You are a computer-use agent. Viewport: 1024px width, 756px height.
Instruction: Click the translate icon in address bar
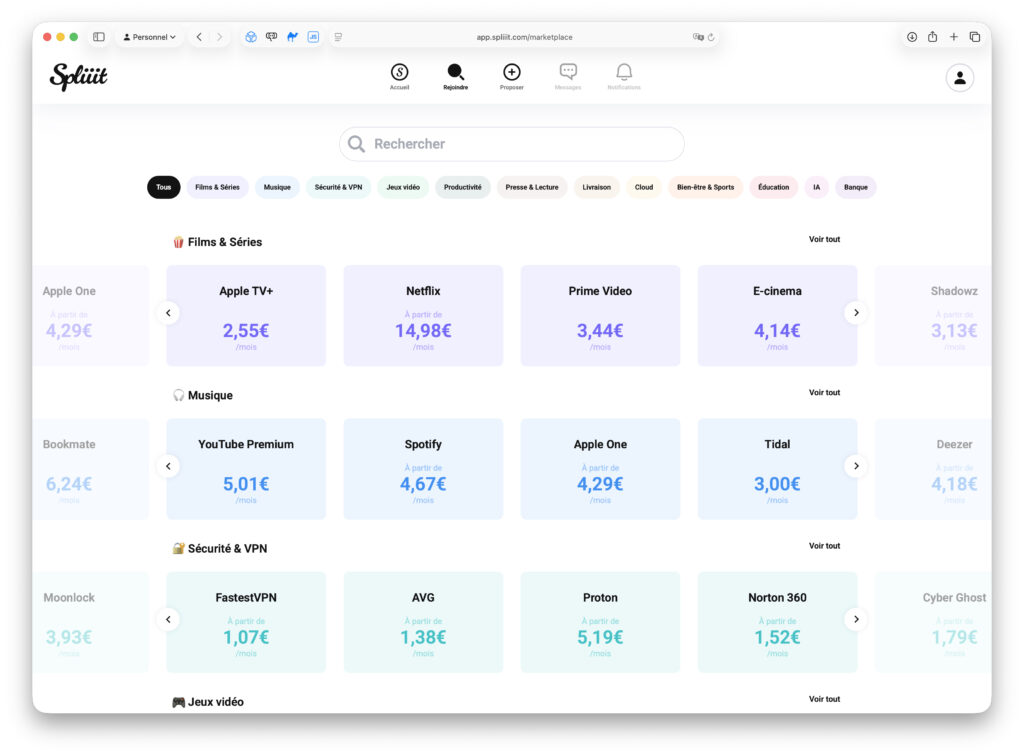click(x=698, y=37)
